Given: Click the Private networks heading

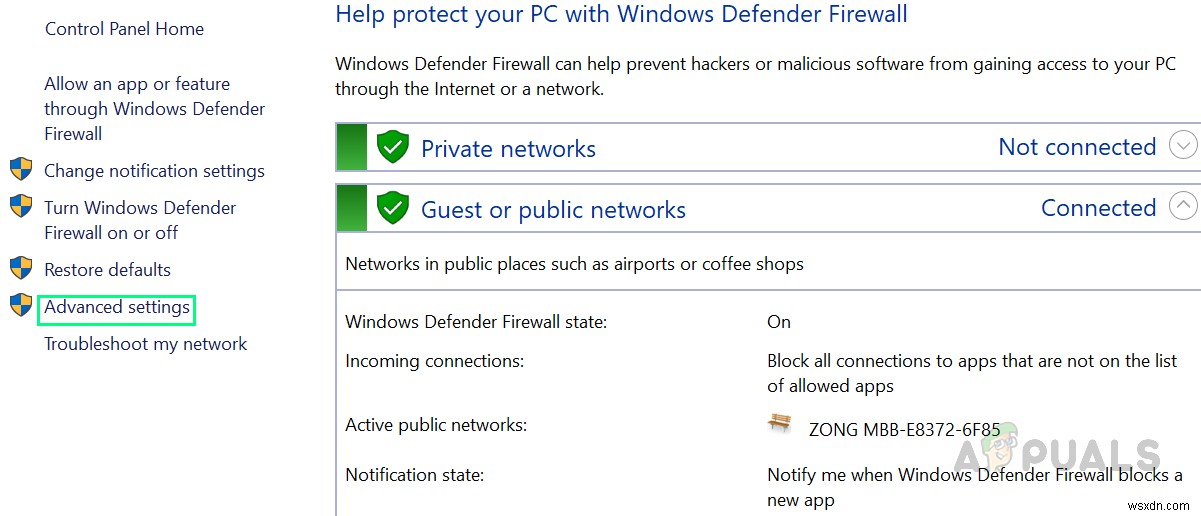Looking at the screenshot, I should pos(508,149).
